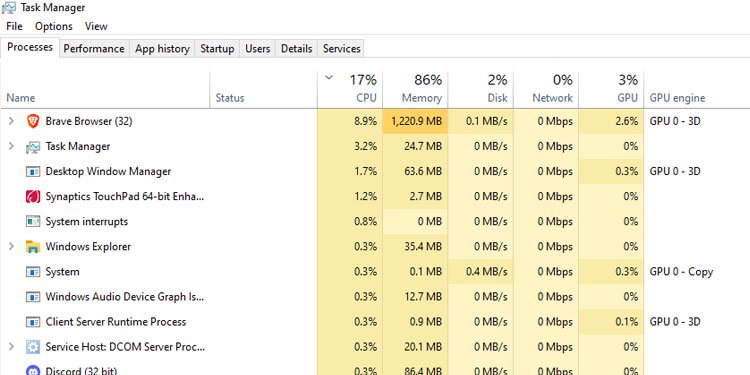Click the Task Manager title bar icon

click(x=9, y=8)
